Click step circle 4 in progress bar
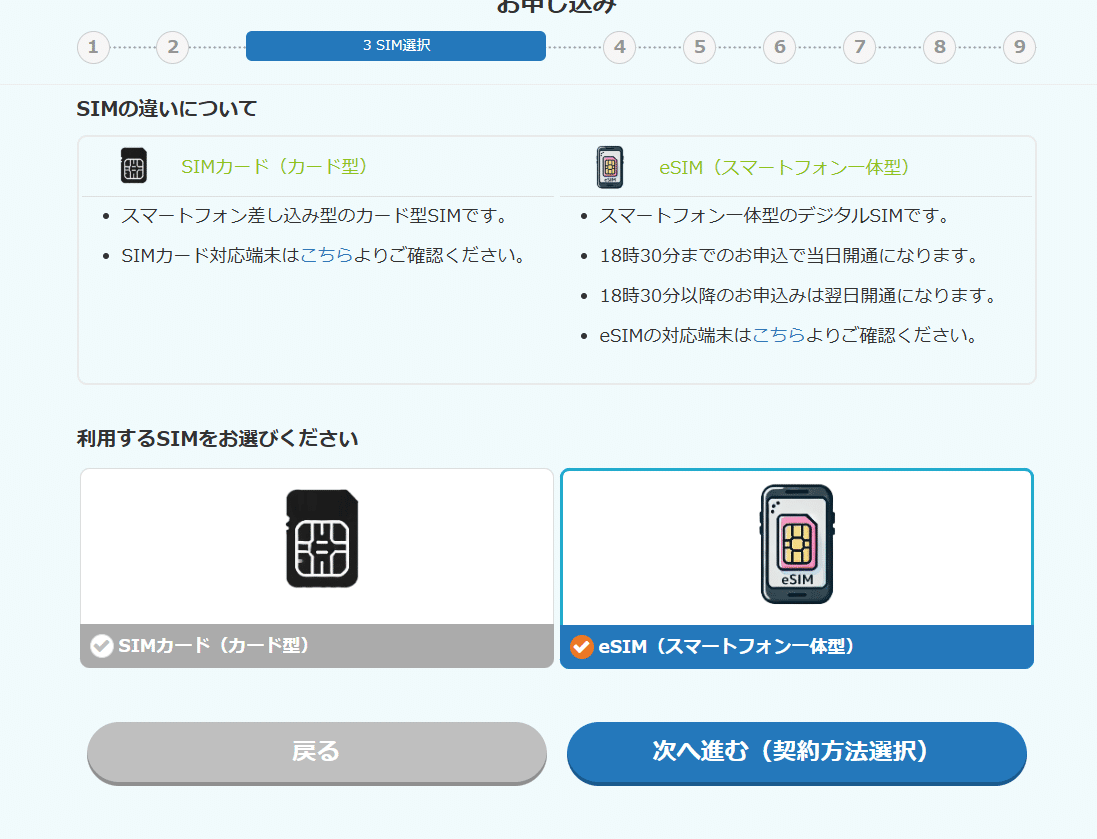The image size is (1097, 839). [x=619, y=47]
